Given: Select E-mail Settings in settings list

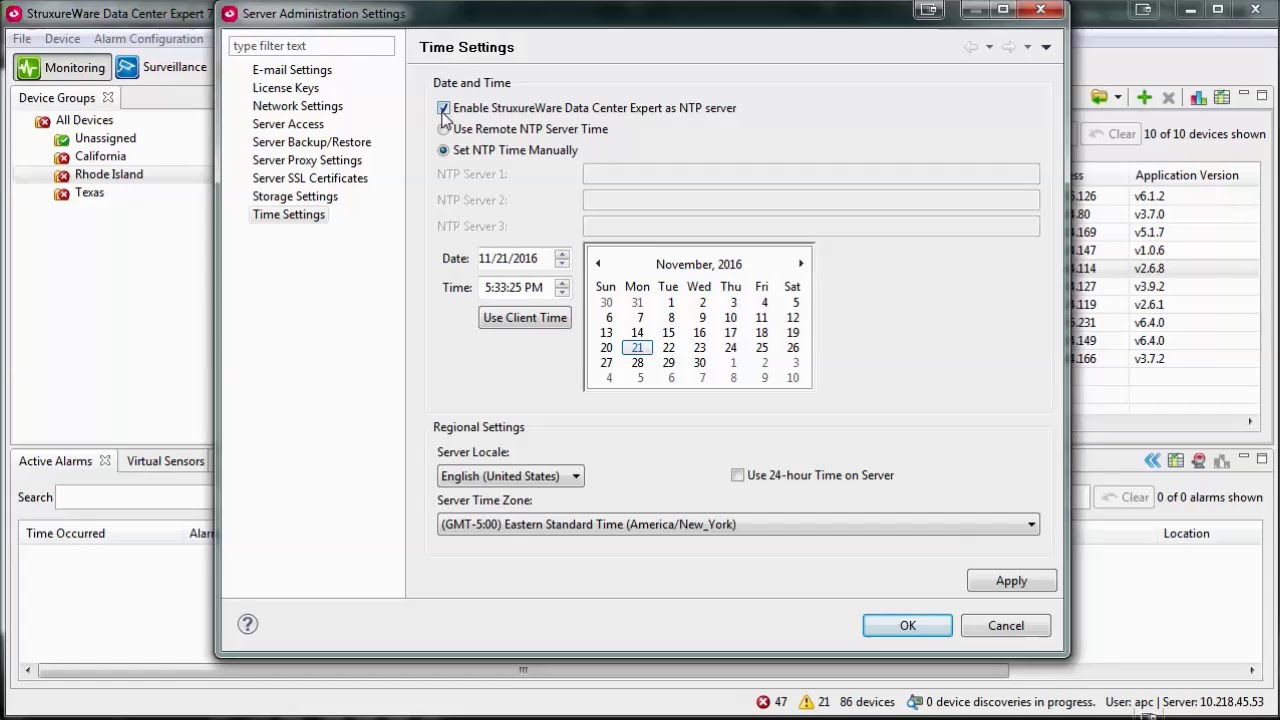Looking at the screenshot, I should coord(292,70).
